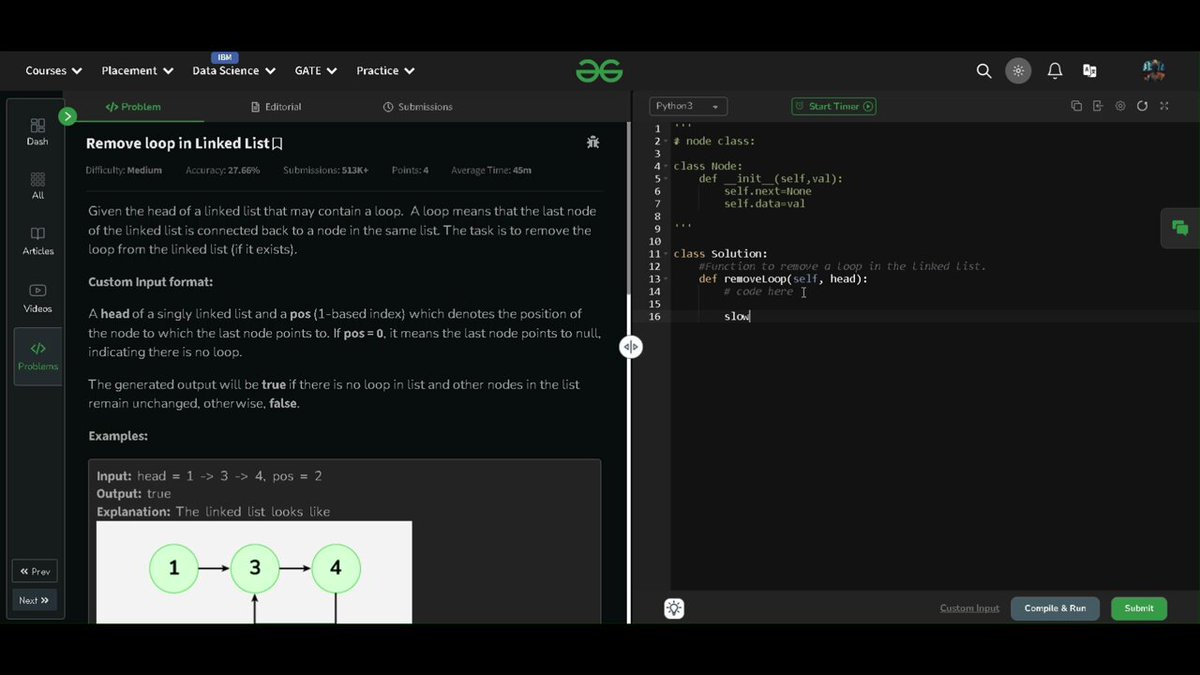Open user profile avatar
Image resolution: width=1200 pixels, height=675 pixels.
pos(1154,71)
